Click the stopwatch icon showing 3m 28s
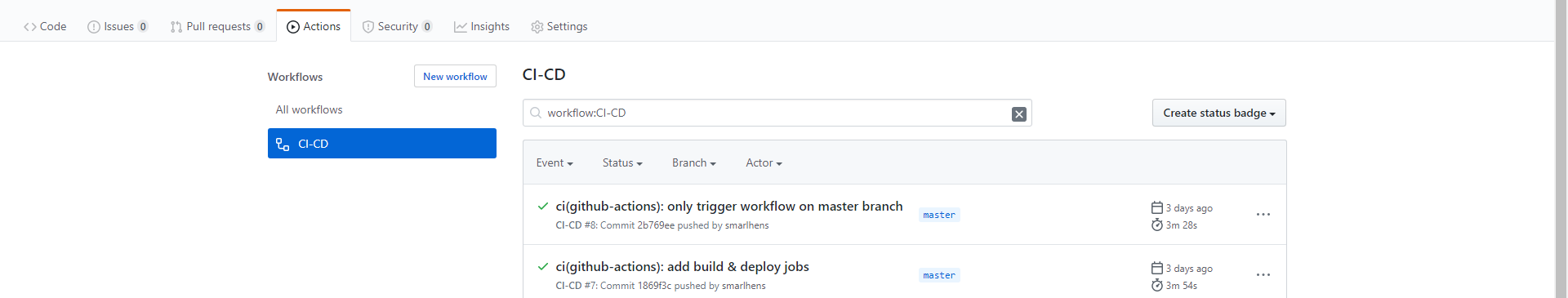The image size is (1568, 298). point(1156,225)
